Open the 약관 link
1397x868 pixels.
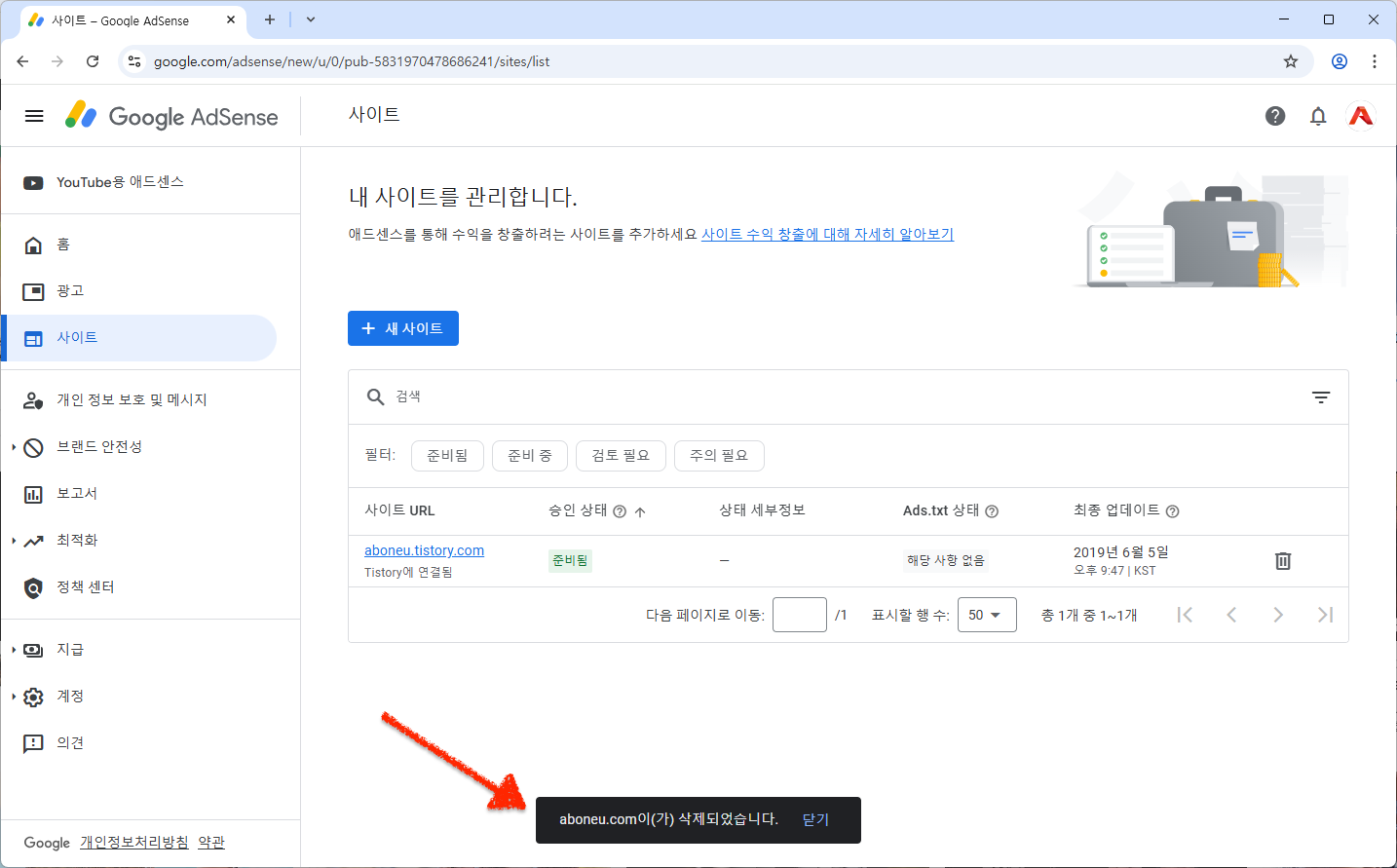(x=211, y=843)
